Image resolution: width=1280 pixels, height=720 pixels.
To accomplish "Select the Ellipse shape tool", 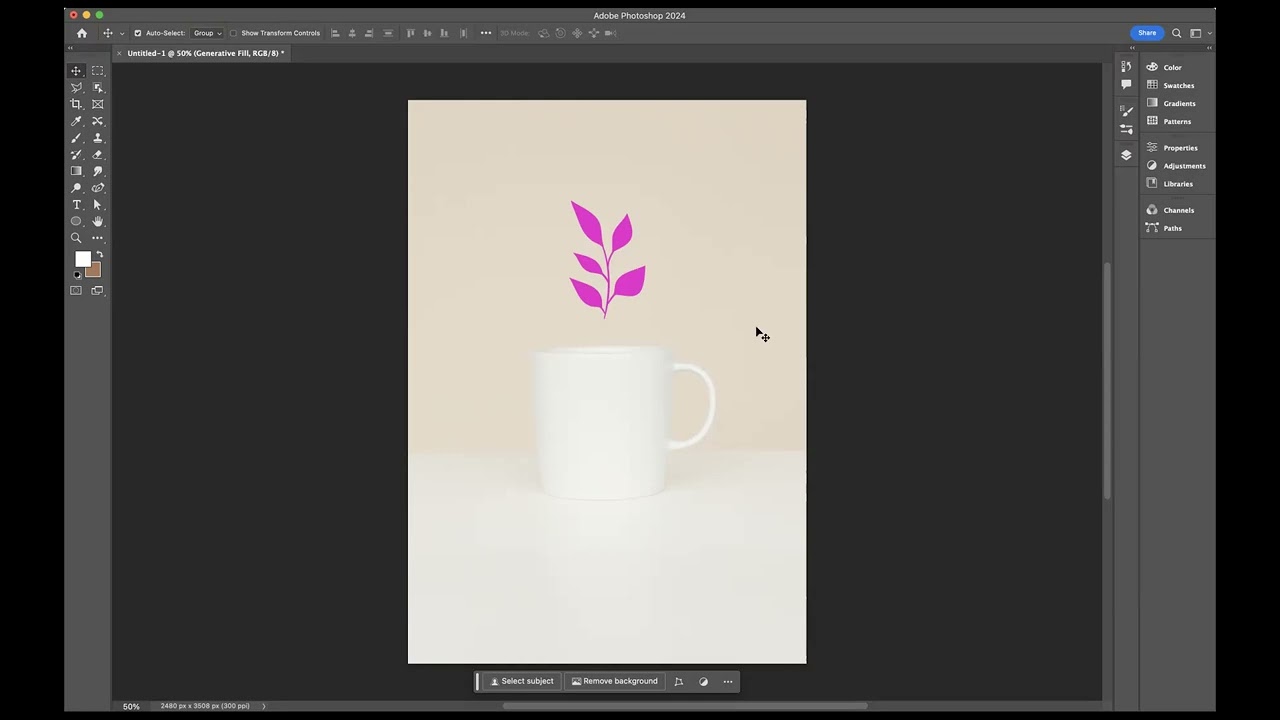I will click(76, 221).
